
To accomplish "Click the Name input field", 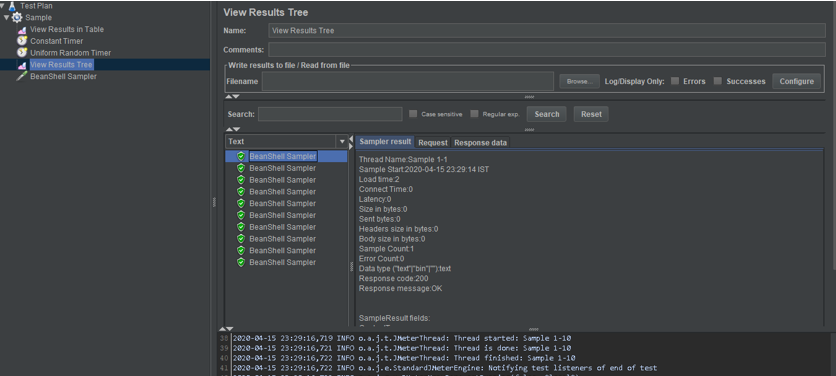I will [x=547, y=30].
